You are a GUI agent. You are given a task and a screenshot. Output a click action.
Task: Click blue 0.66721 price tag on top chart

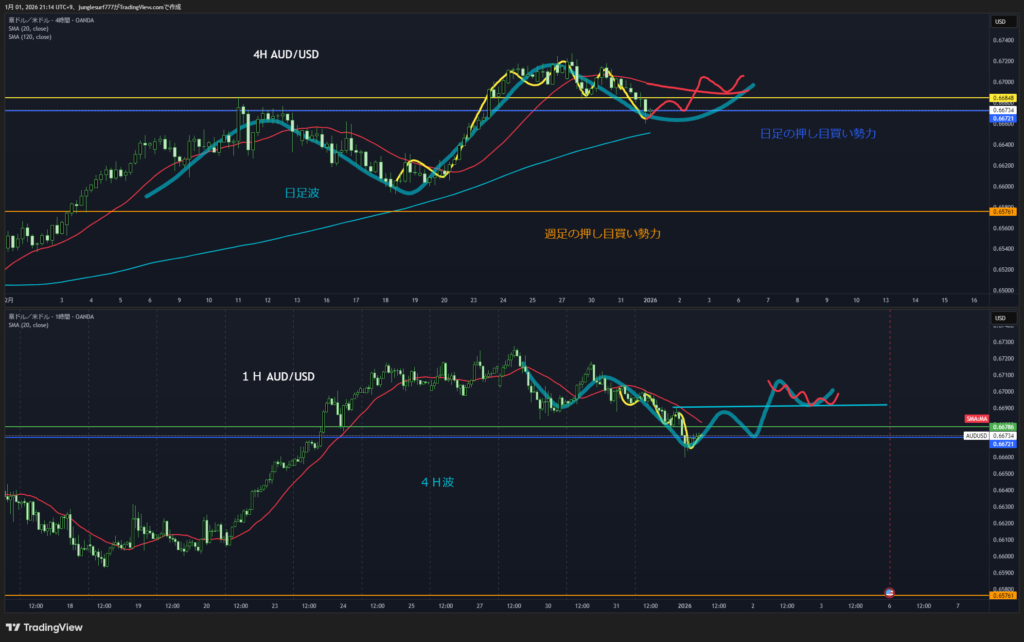point(1003,119)
